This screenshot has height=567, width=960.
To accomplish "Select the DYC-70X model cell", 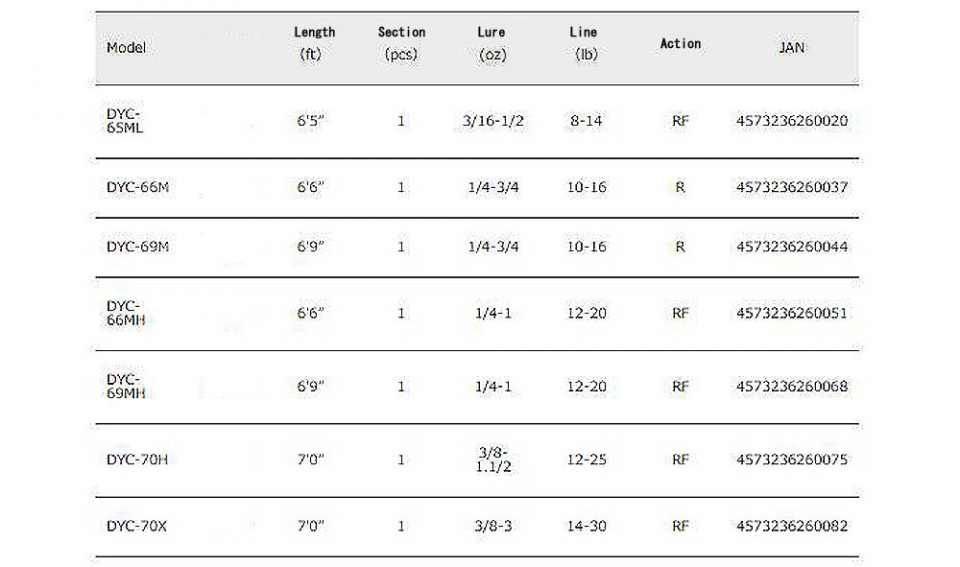I will click(137, 526).
